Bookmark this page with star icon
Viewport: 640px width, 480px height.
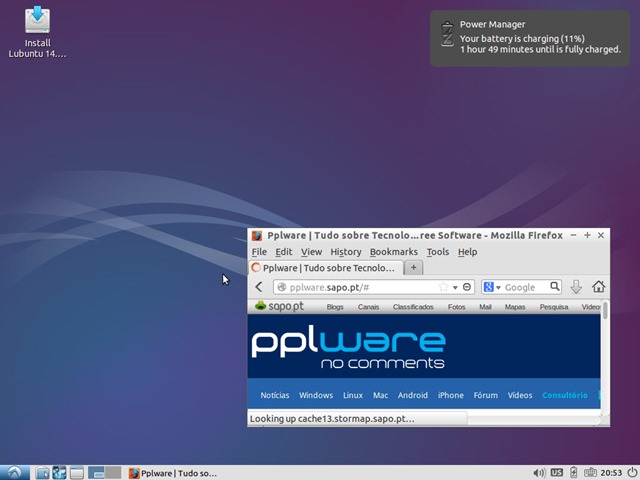(x=443, y=287)
